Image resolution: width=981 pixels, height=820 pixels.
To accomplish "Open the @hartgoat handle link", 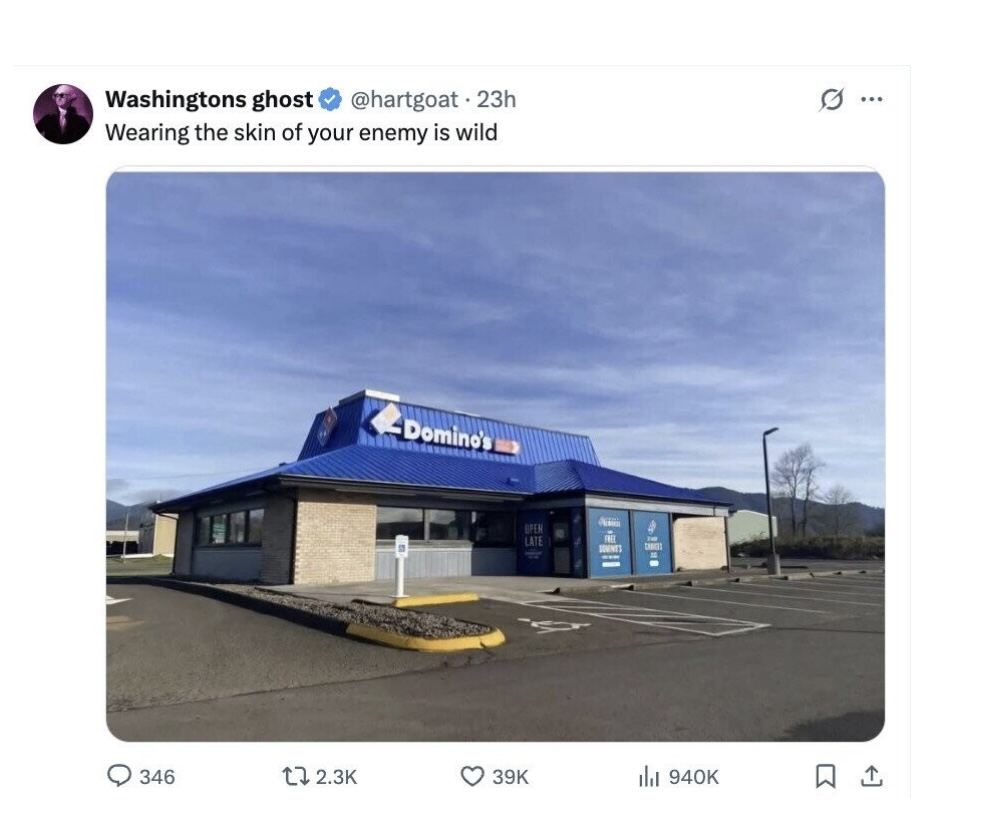I will point(403,99).
